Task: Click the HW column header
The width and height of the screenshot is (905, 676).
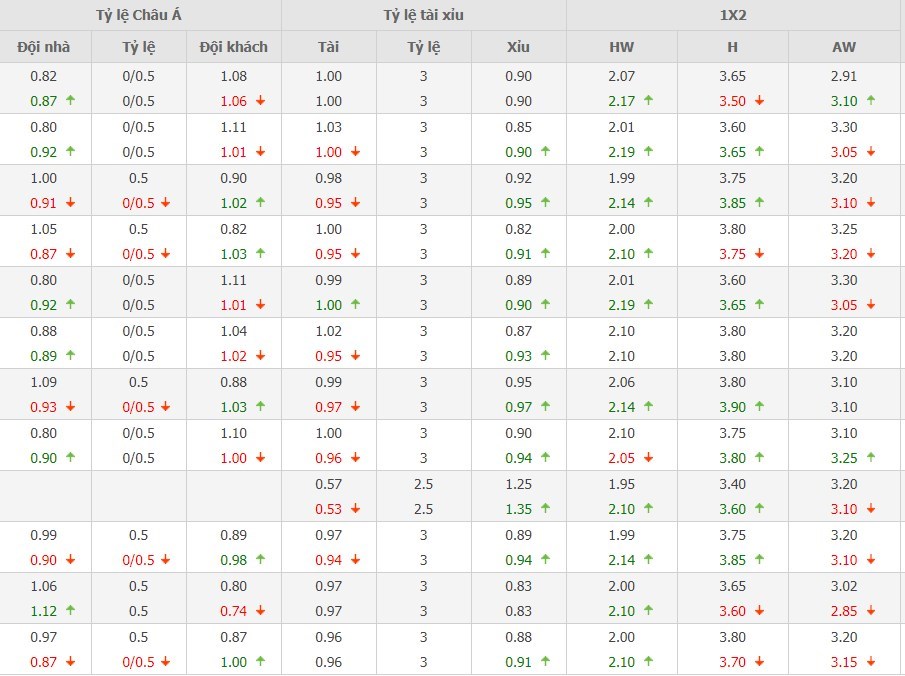Action: [621, 47]
